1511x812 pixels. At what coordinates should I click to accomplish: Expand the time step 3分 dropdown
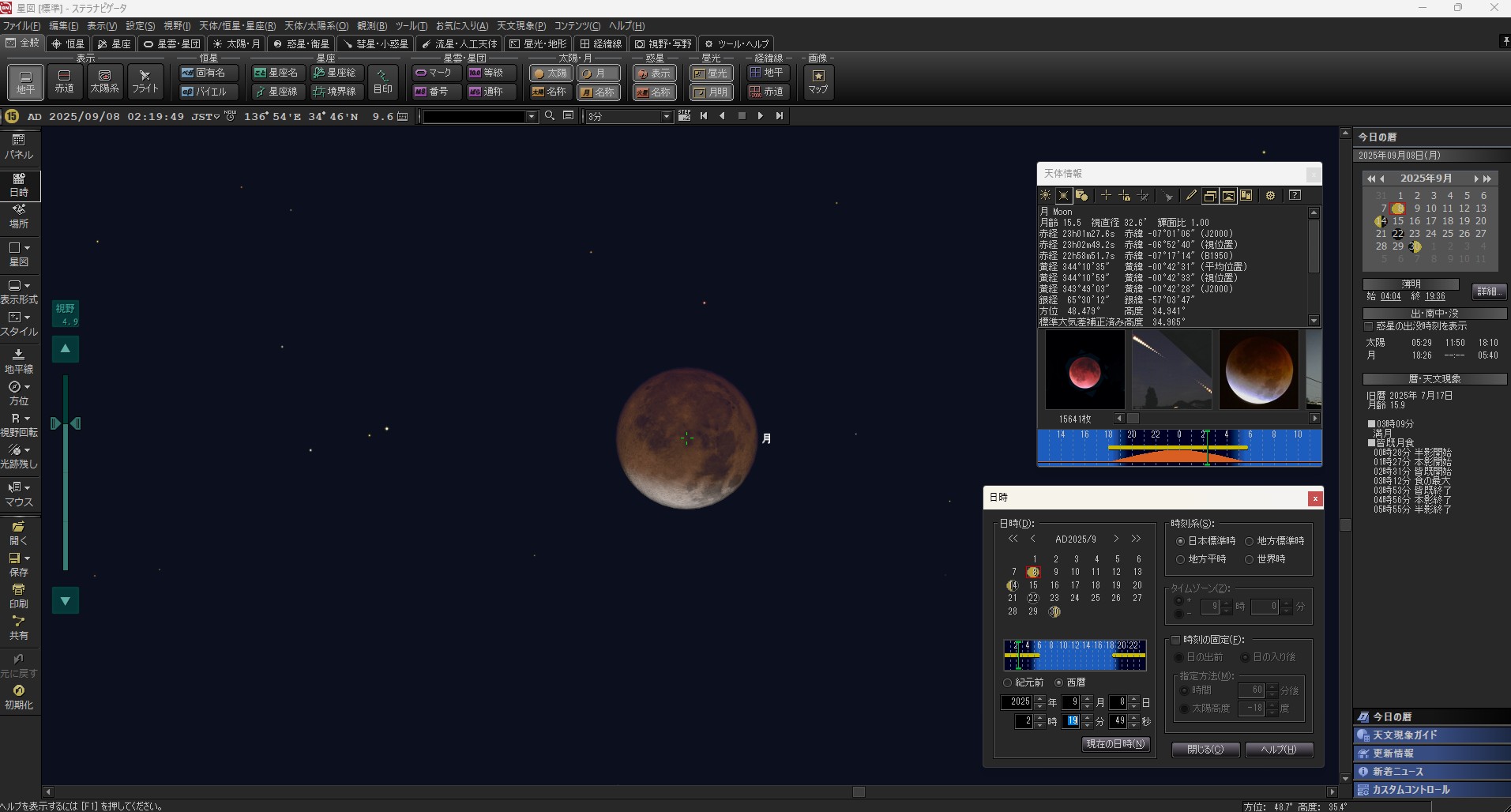pyautogui.click(x=666, y=117)
